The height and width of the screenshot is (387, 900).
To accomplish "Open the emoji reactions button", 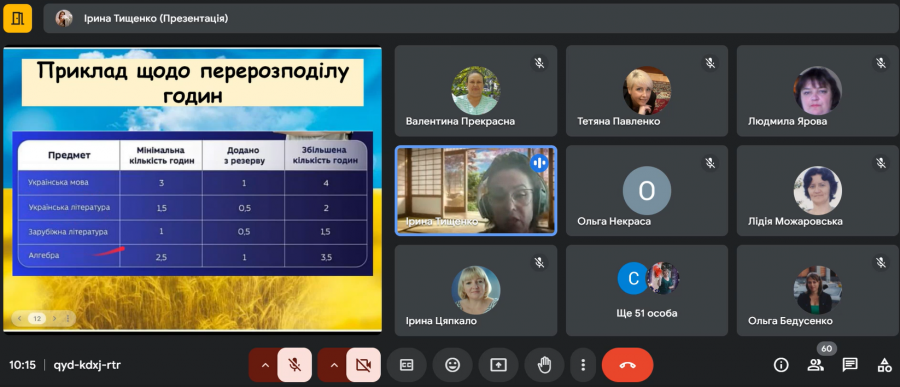I will tap(452, 365).
